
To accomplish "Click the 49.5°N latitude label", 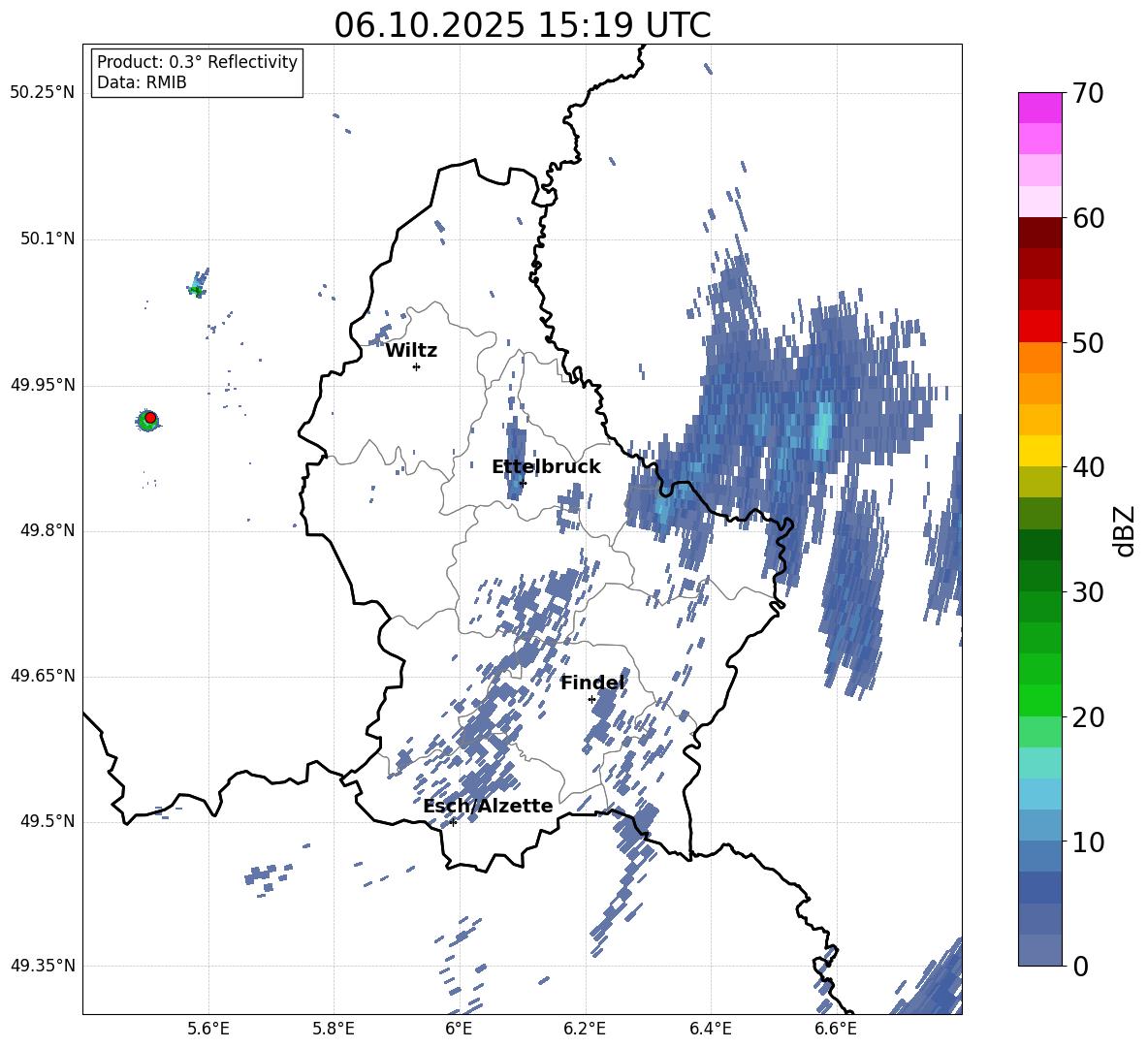I will [47, 821].
